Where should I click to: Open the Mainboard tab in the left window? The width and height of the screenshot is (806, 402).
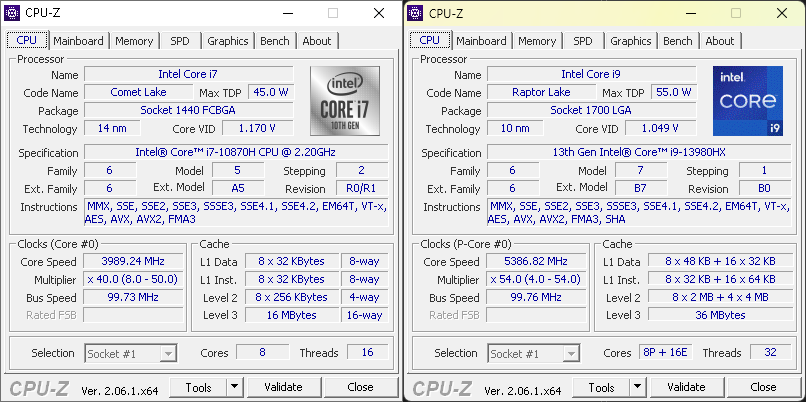[78, 41]
